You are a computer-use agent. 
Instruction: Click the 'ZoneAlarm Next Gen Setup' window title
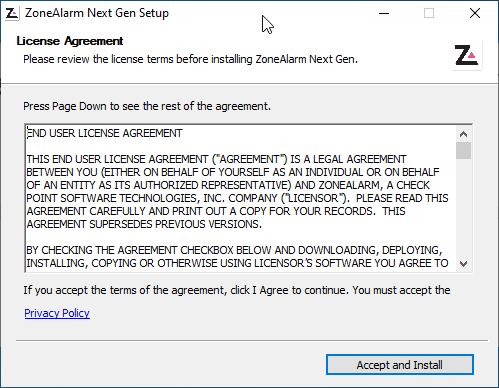[x=97, y=13]
